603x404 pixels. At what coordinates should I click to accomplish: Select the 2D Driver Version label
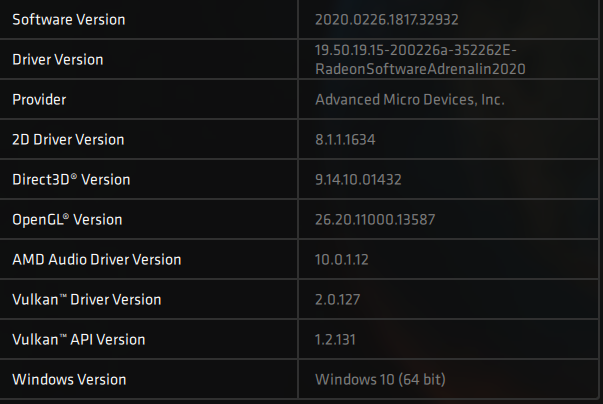click(x=68, y=140)
